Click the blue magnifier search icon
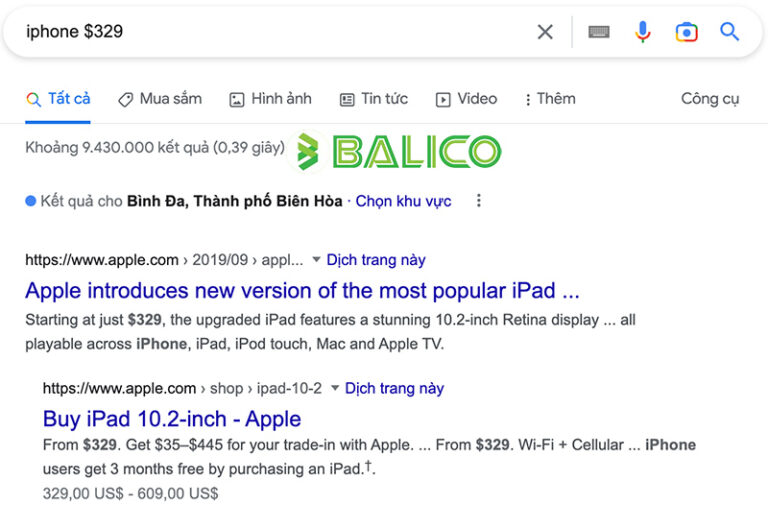The width and height of the screenshot is (768, 529). tap(729, 32)
